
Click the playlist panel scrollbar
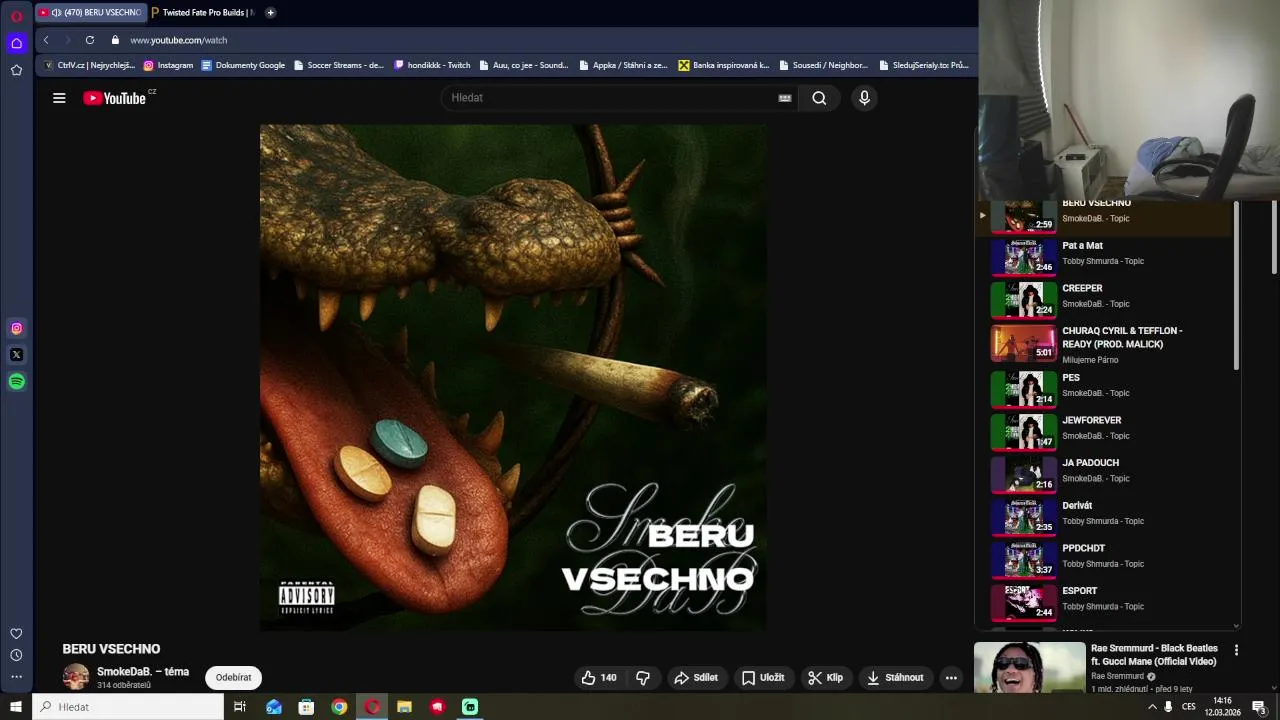tap(1236, 285)
